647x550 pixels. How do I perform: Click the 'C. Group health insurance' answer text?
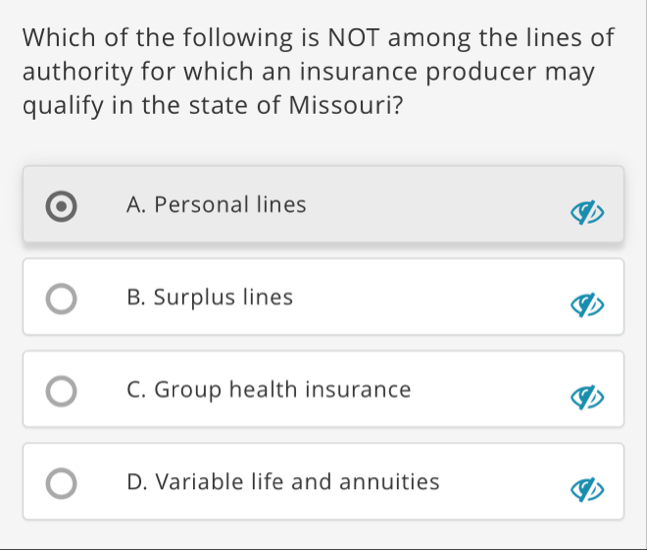point(269,390)
